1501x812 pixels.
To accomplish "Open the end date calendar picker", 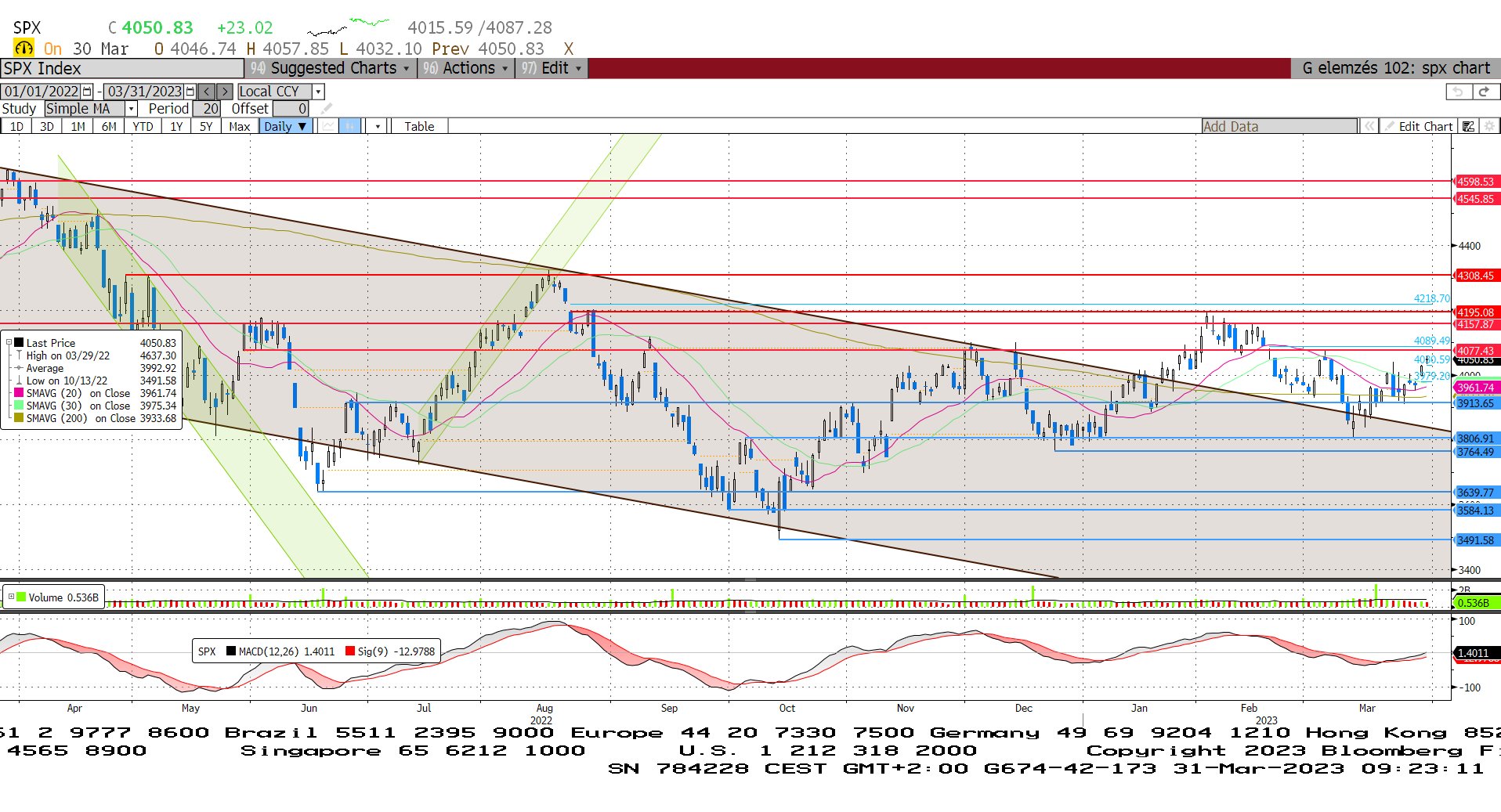I will point(190,92).
